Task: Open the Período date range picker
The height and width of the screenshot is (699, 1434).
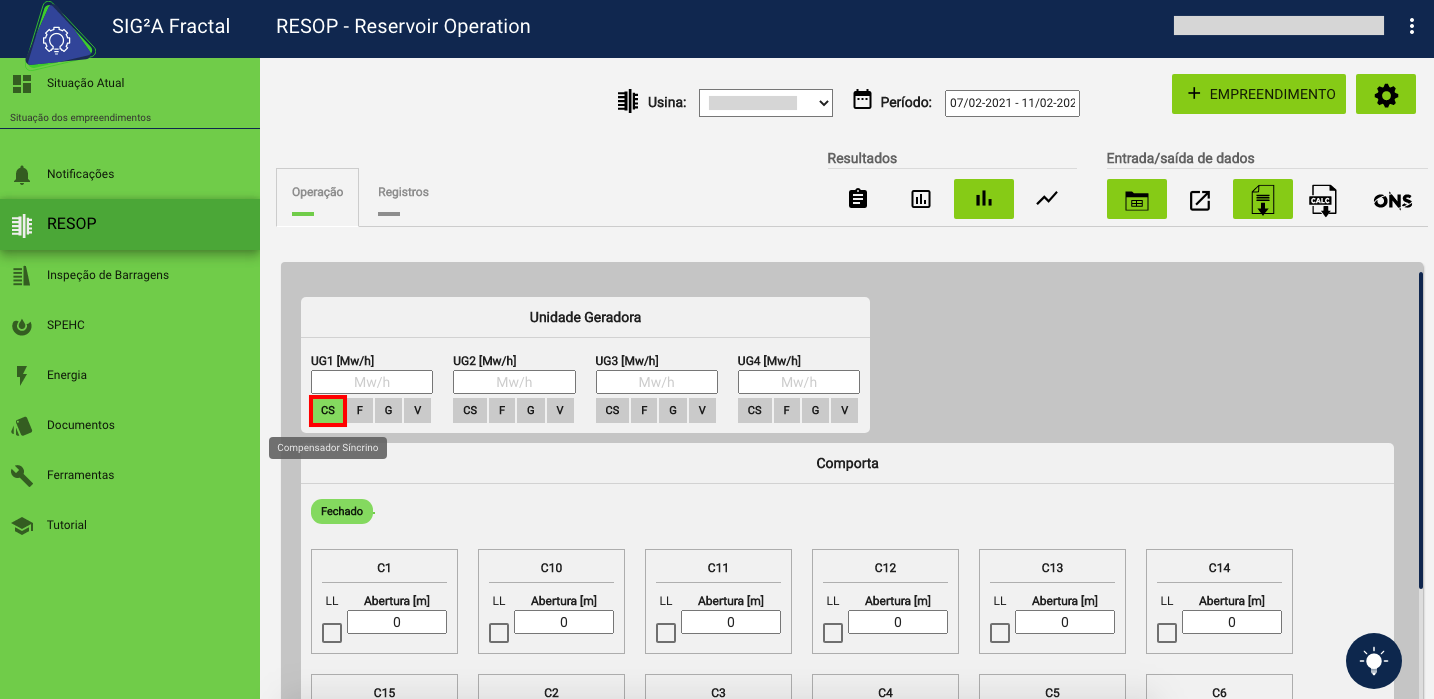Action: click(1011, 103)
